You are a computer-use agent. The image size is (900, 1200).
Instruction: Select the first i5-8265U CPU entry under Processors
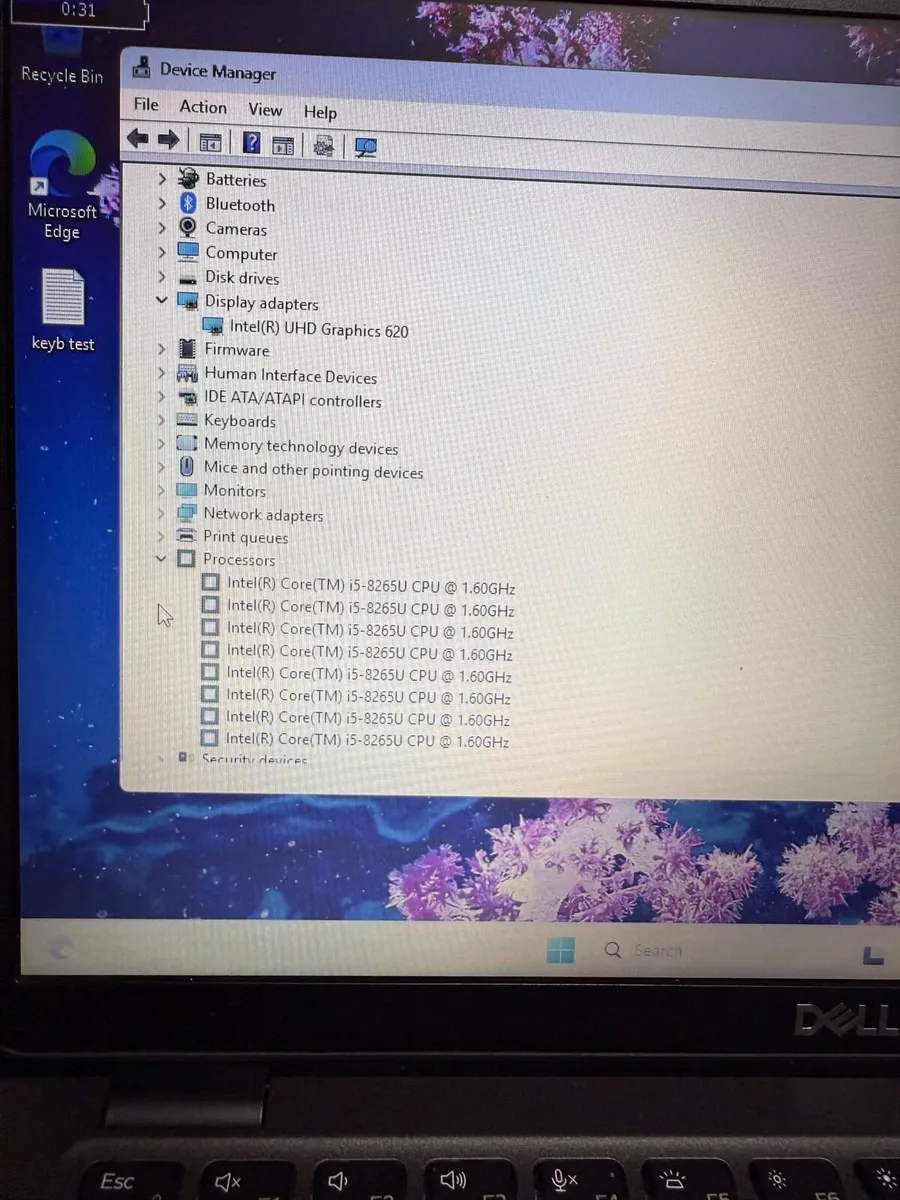click(371, 587)
